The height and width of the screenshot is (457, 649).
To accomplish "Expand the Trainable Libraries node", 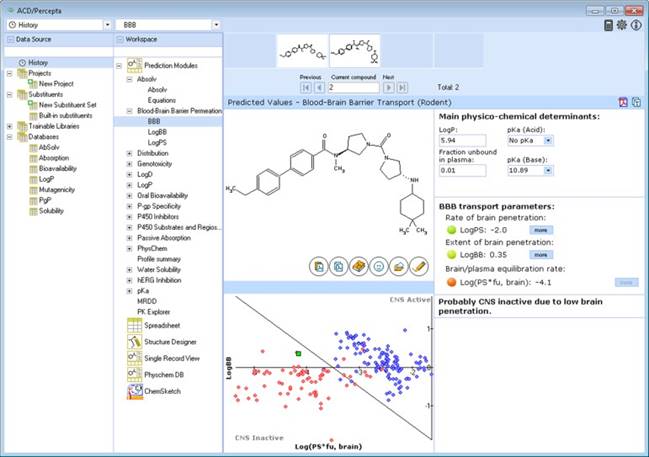I will [10, 126].
